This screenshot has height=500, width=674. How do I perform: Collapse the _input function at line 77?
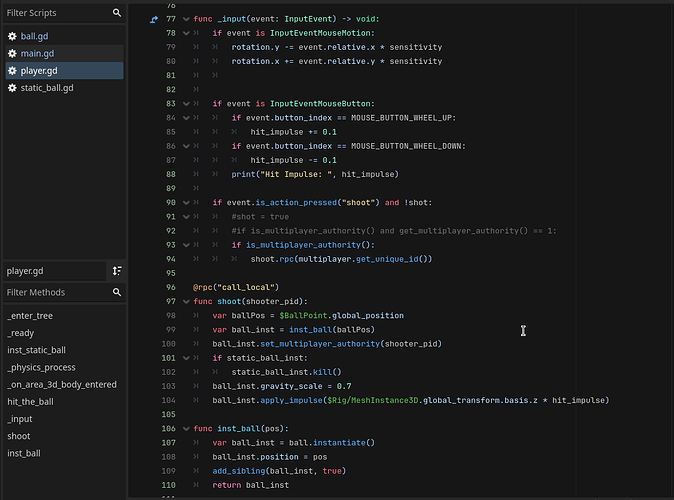click(186, 19)
